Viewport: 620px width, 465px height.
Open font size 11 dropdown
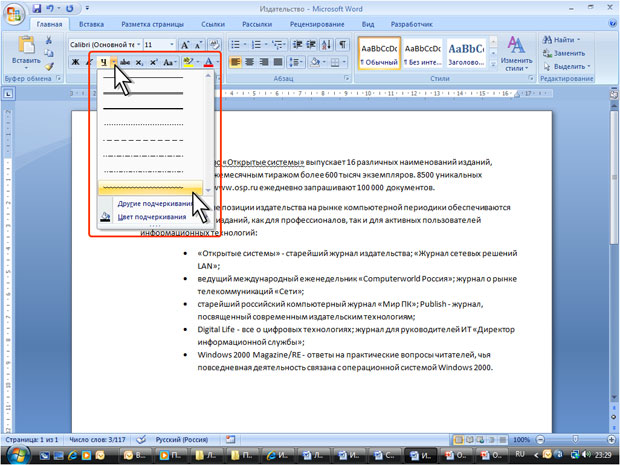tap(172, 45)
